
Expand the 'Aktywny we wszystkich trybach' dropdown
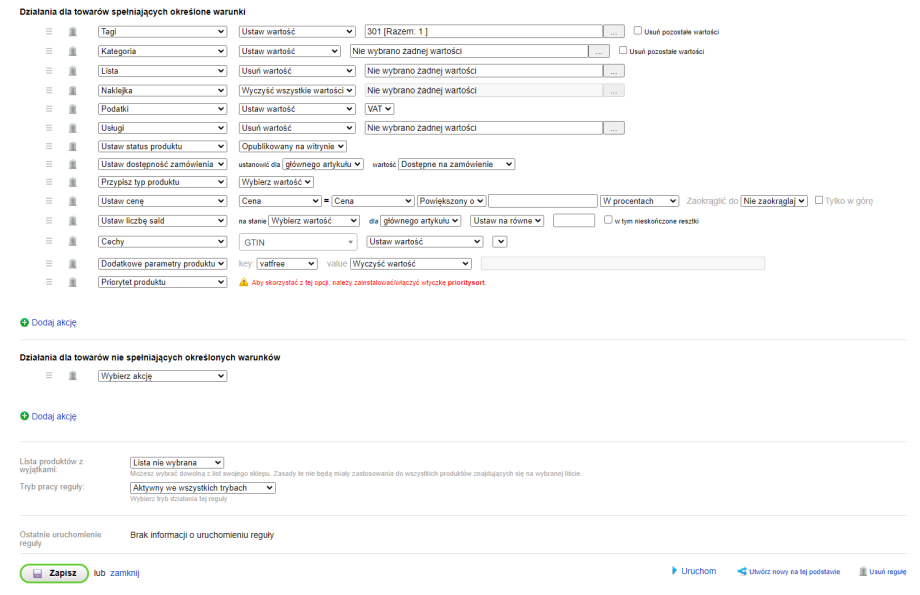tap(202, 488)
